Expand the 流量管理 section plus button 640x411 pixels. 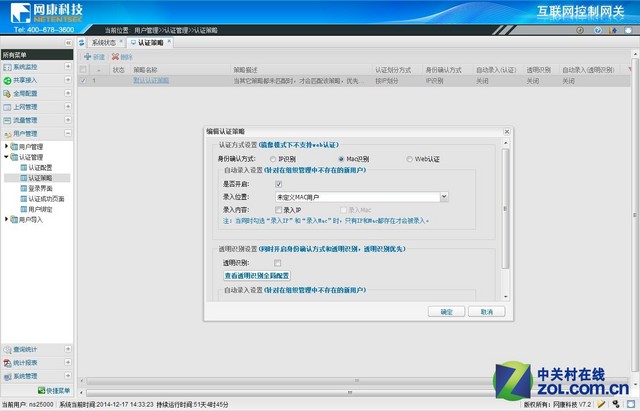(68, 120)
